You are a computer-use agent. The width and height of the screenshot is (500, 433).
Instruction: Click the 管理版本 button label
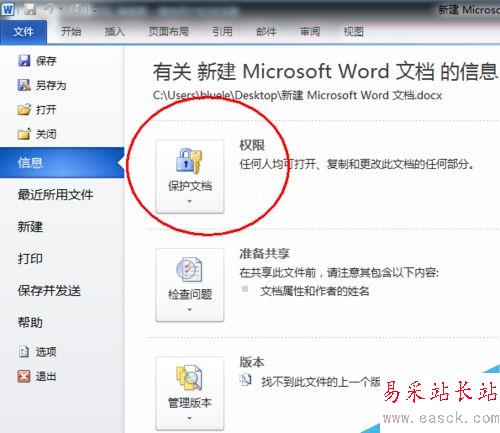(x=190, y=403)
